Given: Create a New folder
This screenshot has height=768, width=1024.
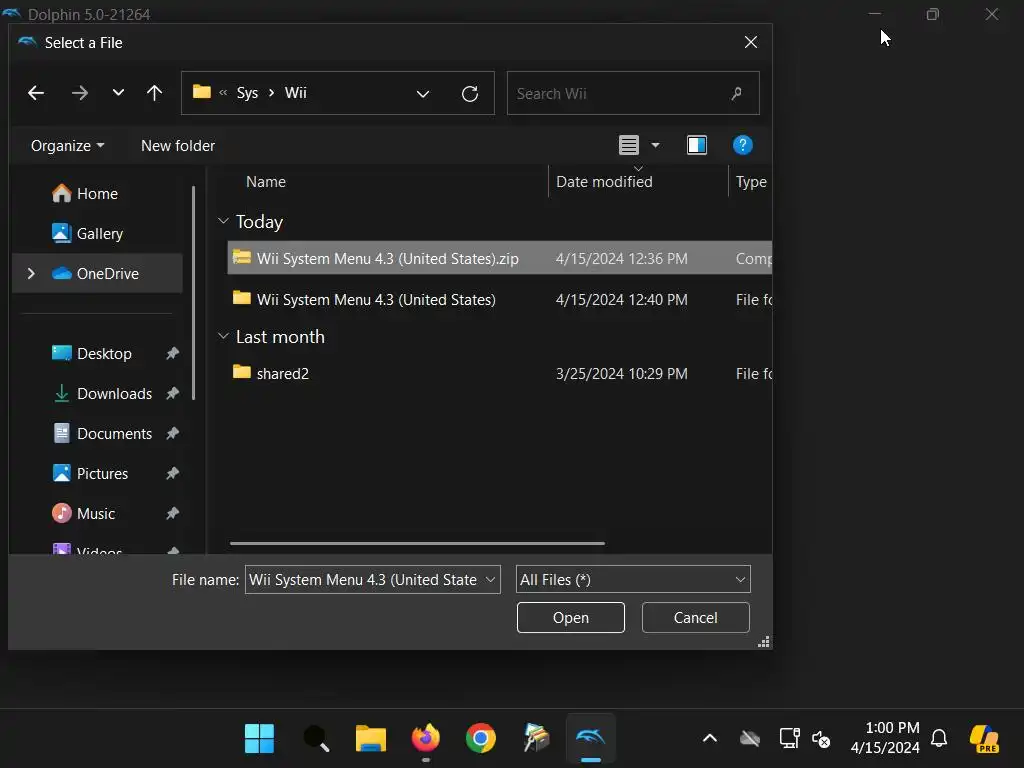Looking at the screenshot, I should coord(178,146).
